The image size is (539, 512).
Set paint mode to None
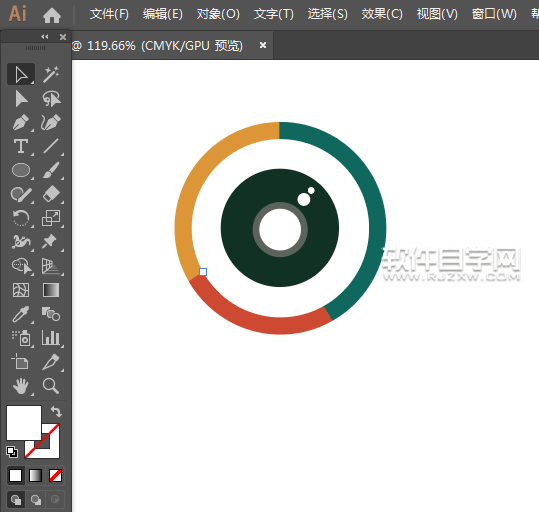tap(55, 476)
